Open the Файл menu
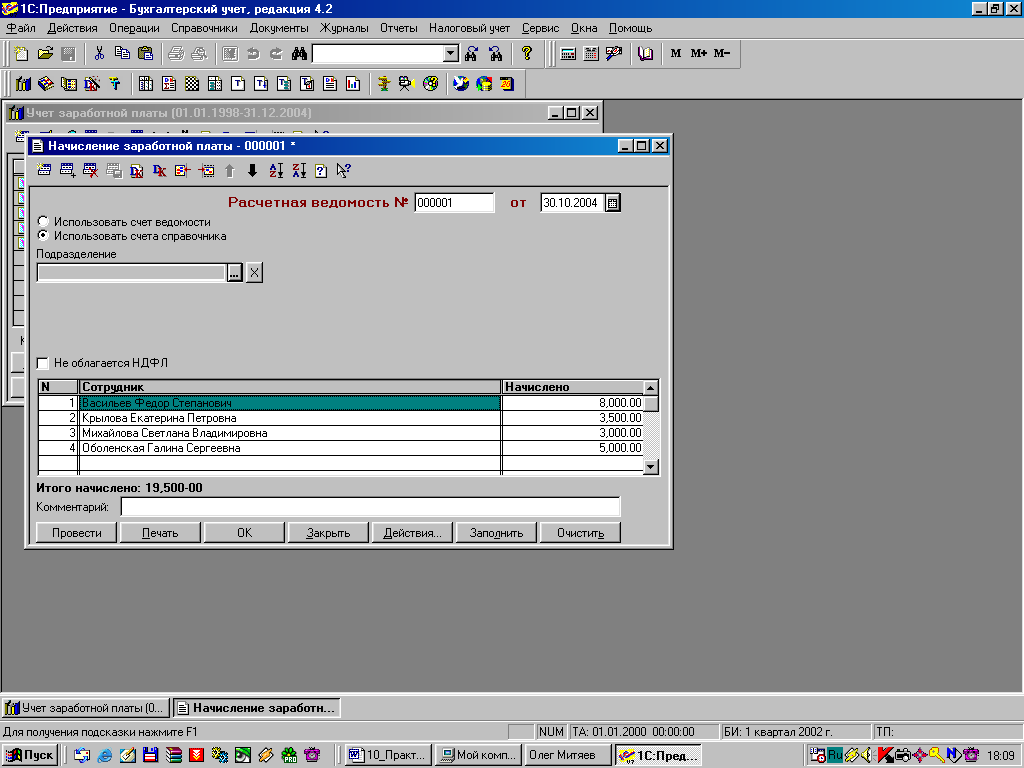 (x=21, y=28)
